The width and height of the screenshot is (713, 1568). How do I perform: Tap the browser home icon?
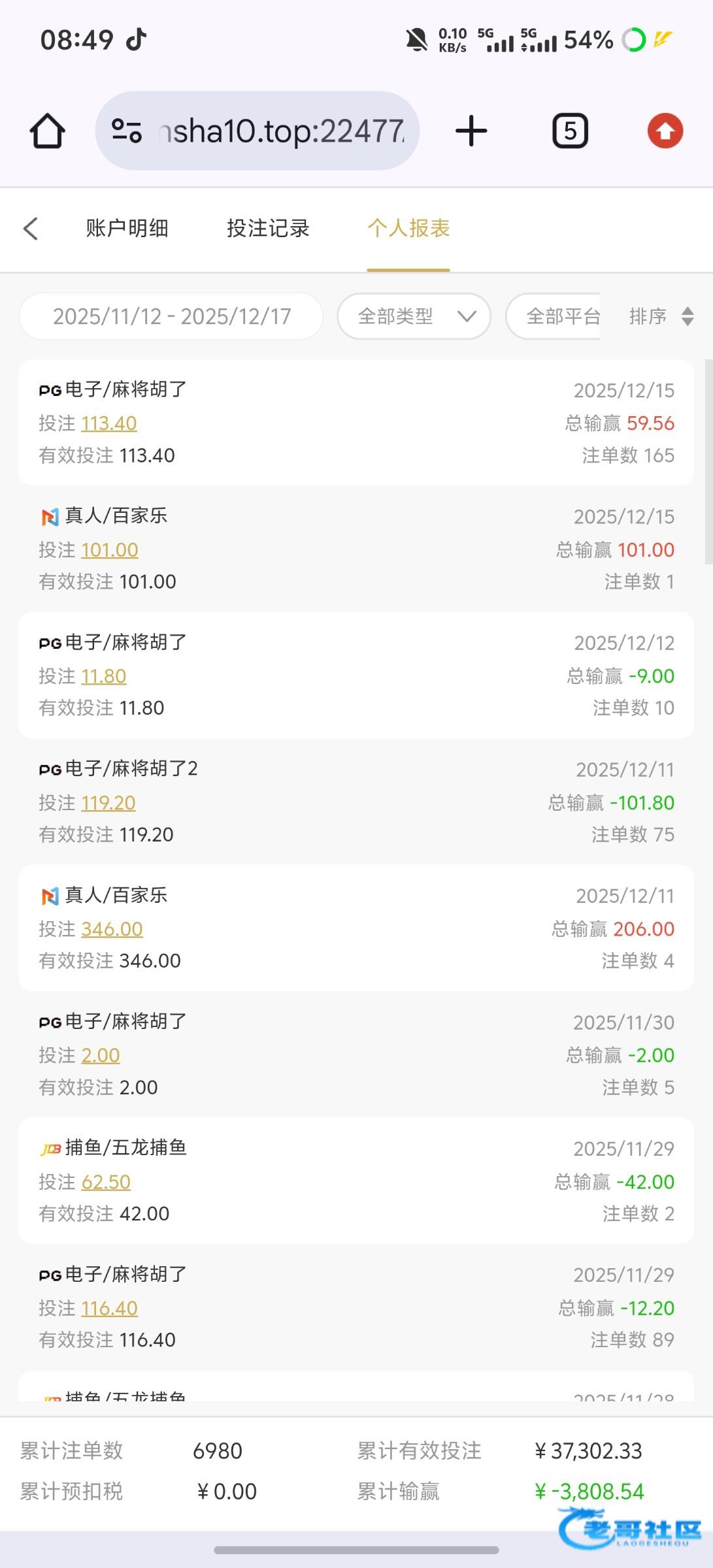(48, 131)
